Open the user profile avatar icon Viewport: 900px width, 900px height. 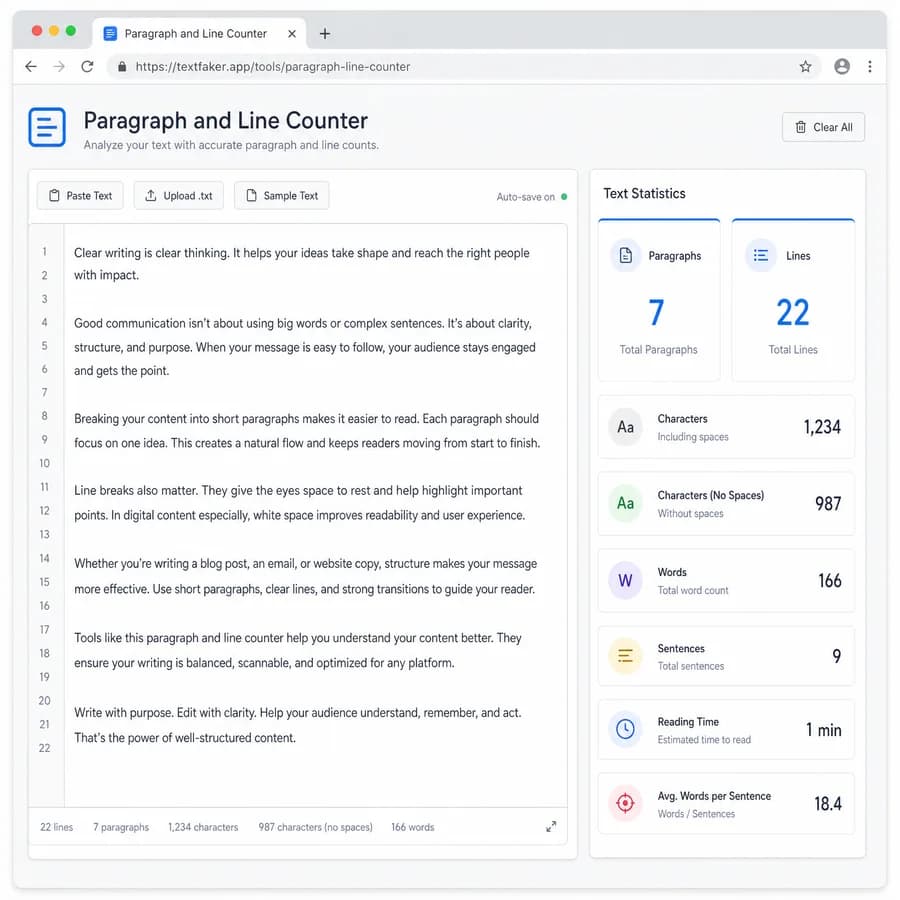(841, 67)
